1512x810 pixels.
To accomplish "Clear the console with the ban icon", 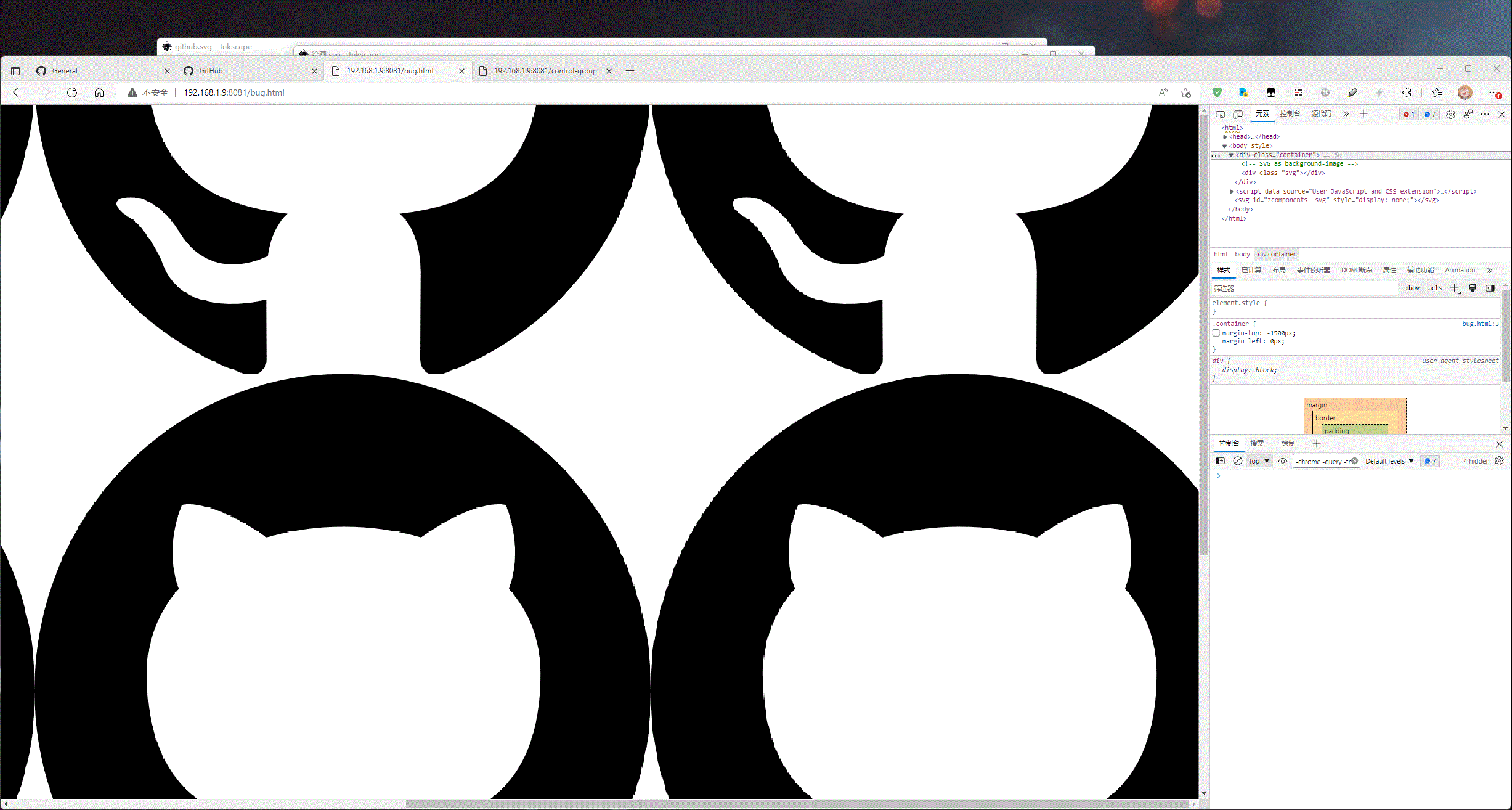I will (1237, 461).
